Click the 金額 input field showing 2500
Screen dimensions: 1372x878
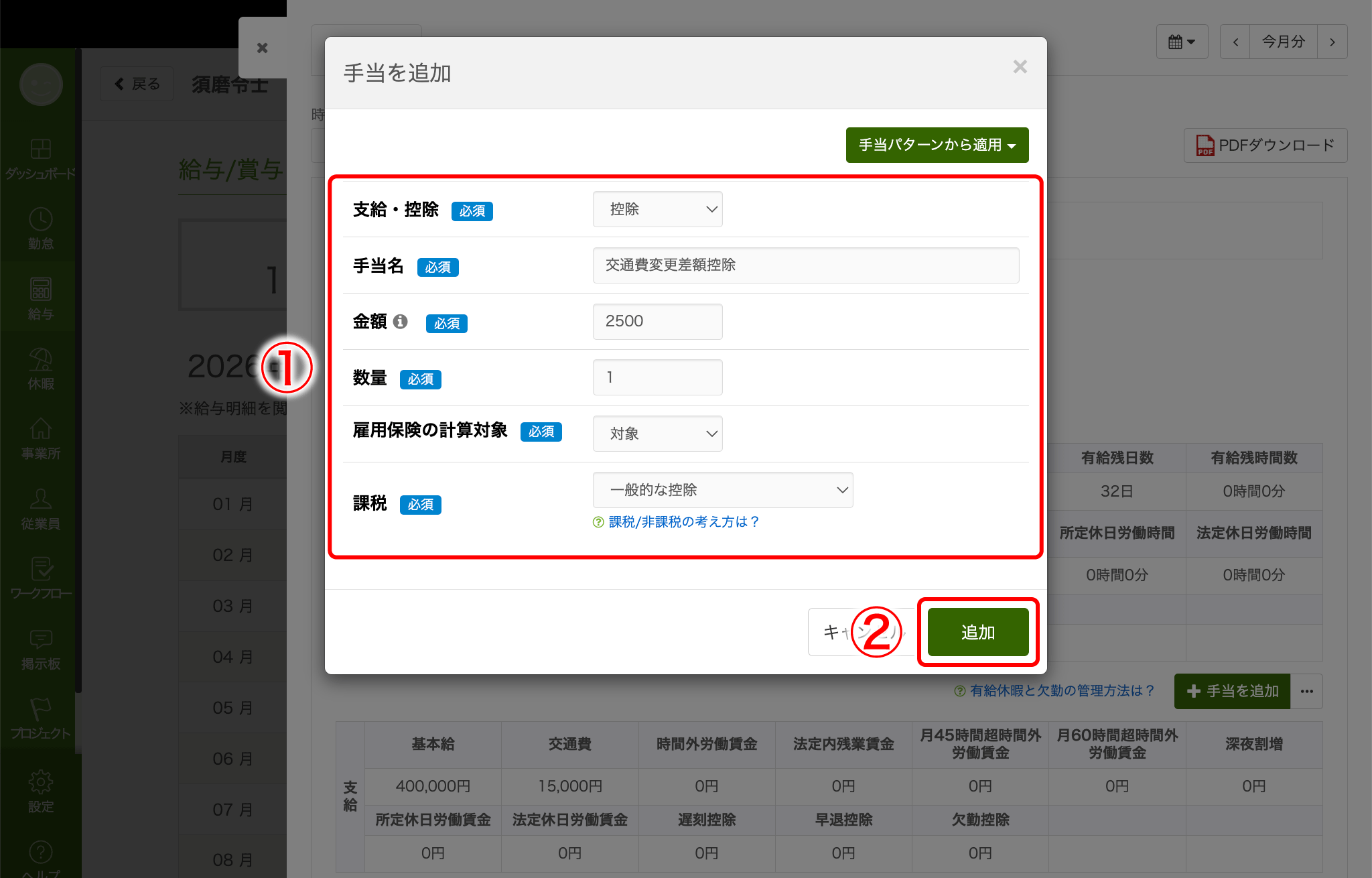pyautogui.click(x=657, y=322)
